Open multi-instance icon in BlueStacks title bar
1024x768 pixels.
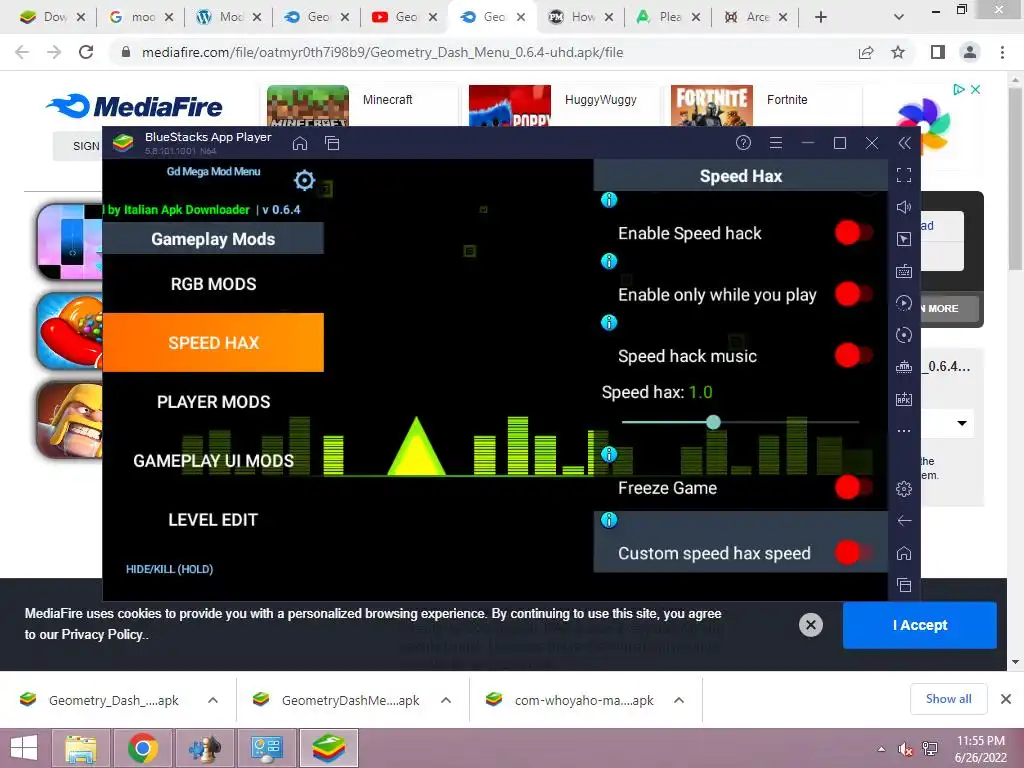pos(332,143)
